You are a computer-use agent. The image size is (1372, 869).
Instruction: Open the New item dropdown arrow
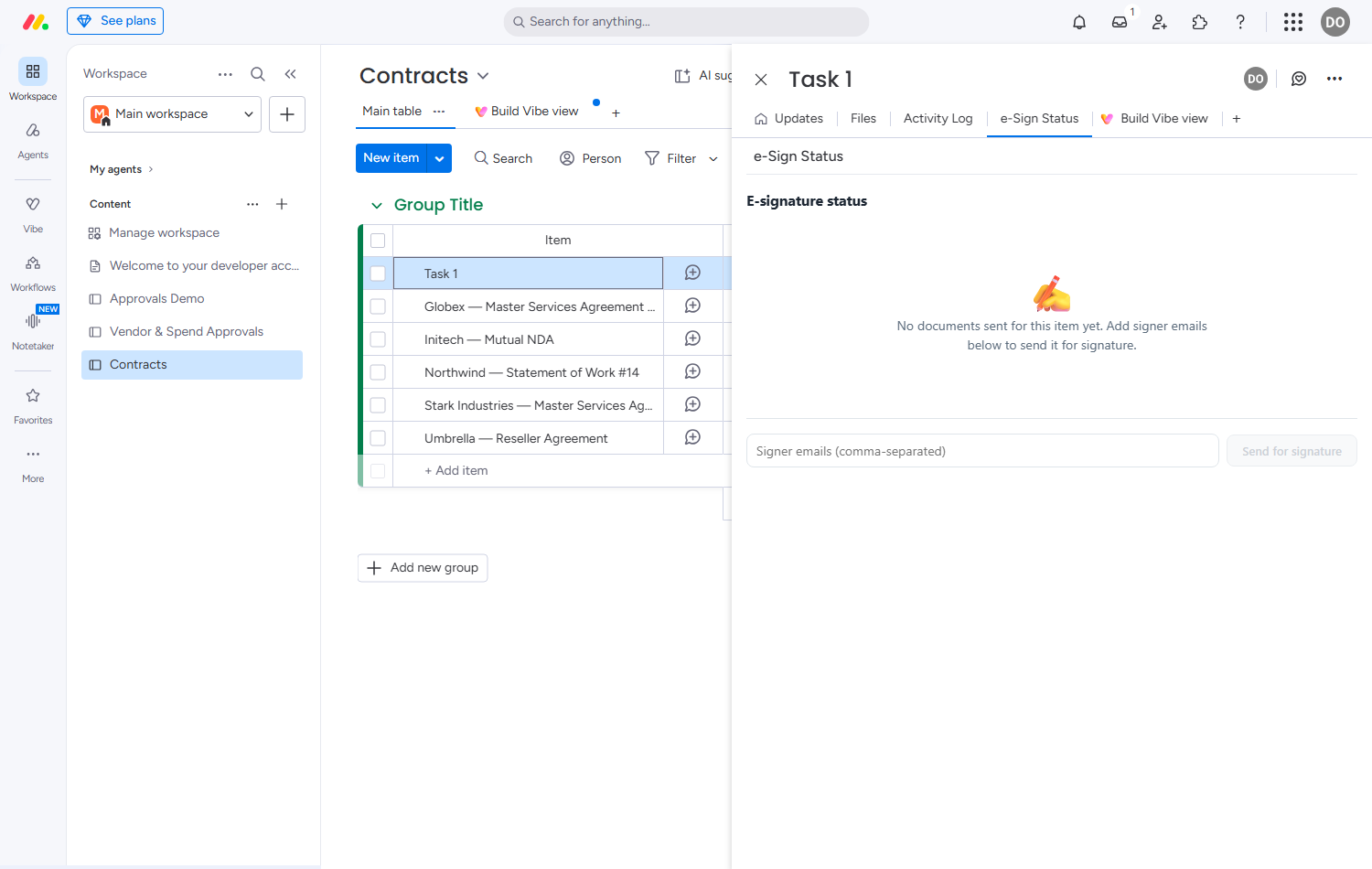(440, 158)
